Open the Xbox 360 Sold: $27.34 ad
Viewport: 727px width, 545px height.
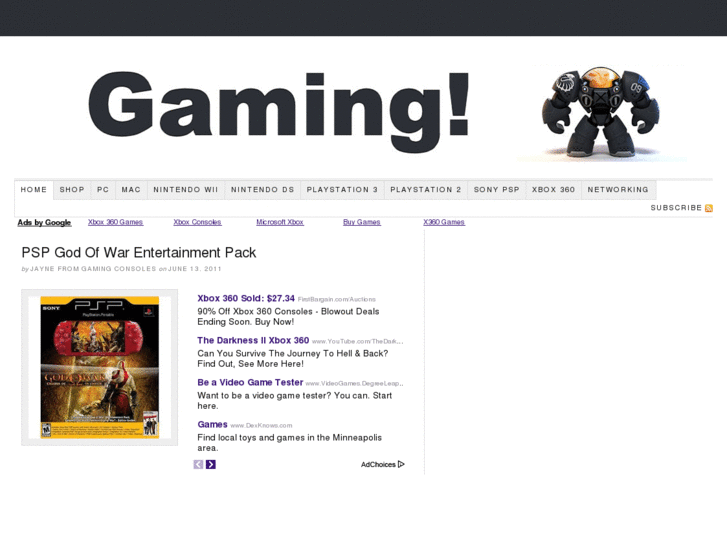pyautogui.click(x=246, y=298)
